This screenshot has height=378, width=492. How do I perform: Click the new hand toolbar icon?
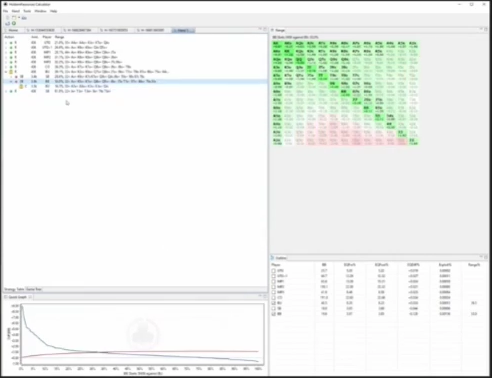tap(14, 18)
